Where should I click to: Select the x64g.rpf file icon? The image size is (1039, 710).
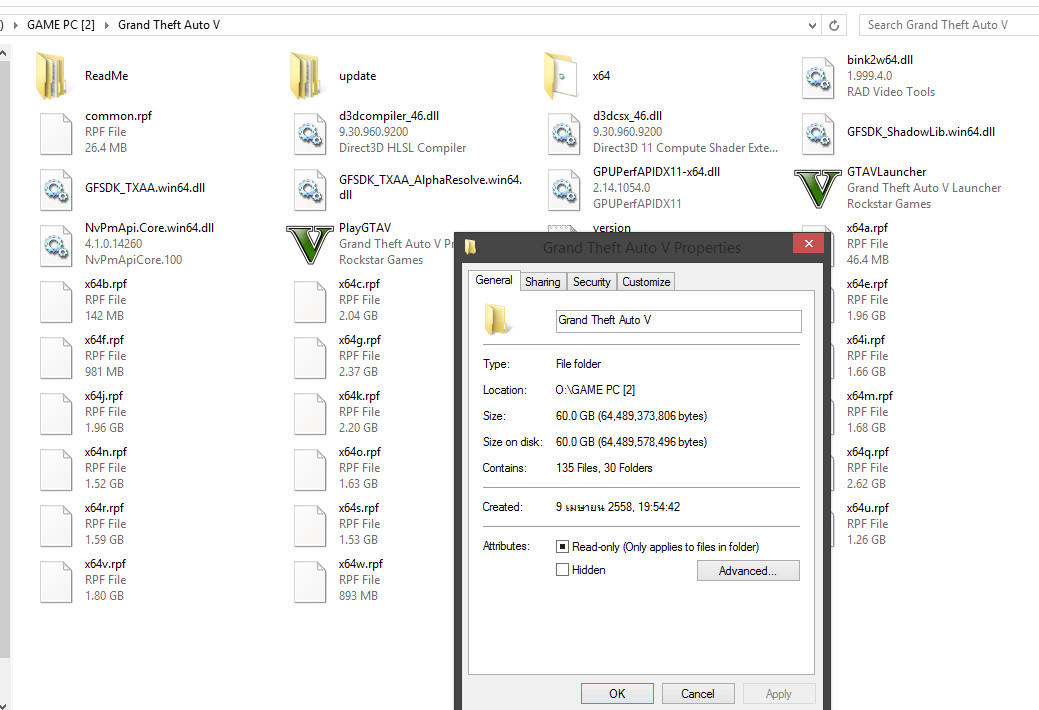(310, 357)
